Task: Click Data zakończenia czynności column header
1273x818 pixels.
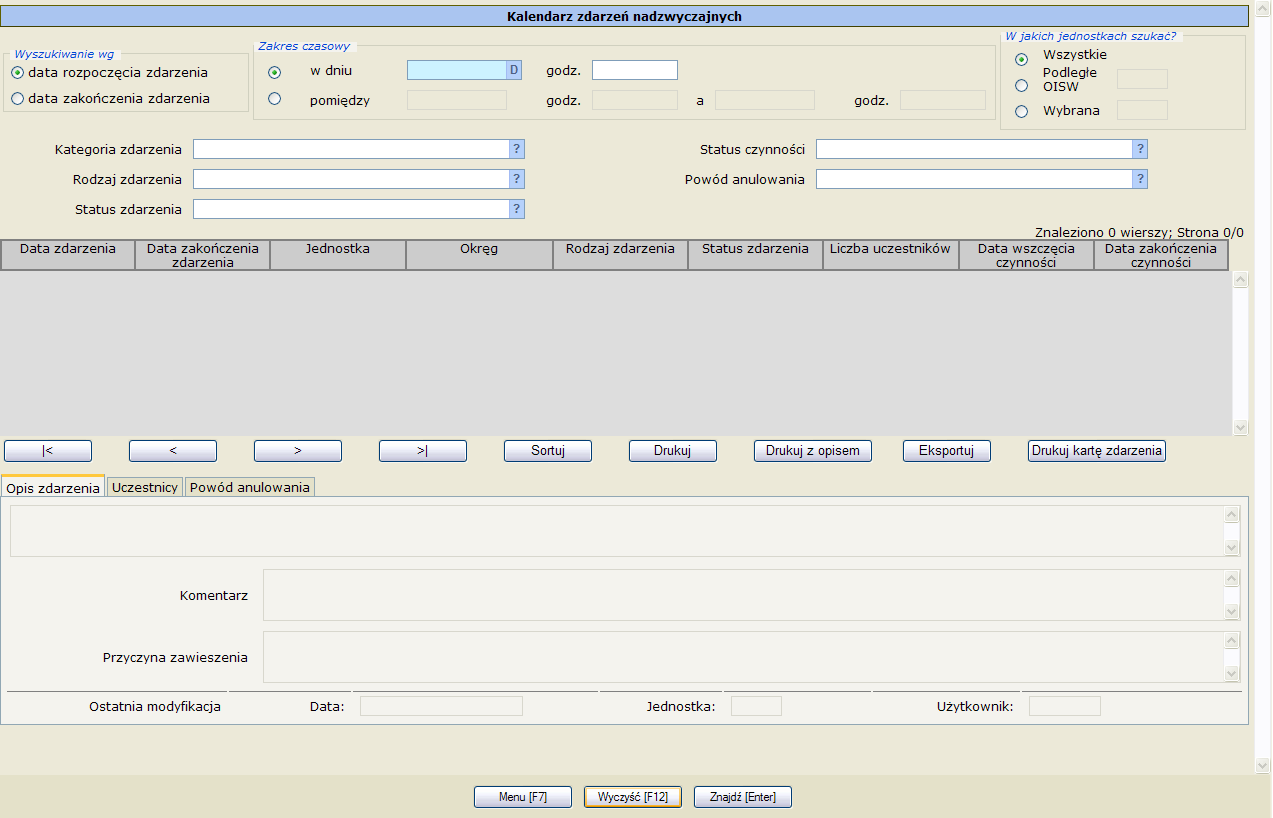Action: tap(1161, 255)
